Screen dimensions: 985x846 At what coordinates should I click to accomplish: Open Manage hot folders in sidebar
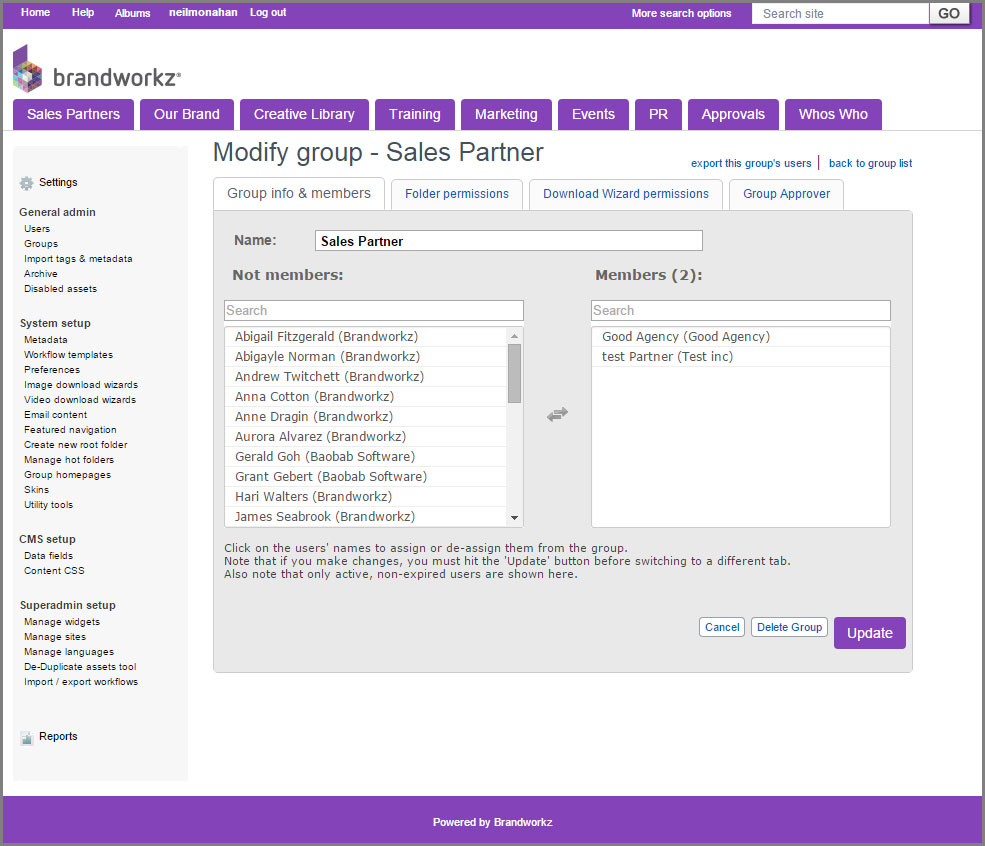point(69,460)
